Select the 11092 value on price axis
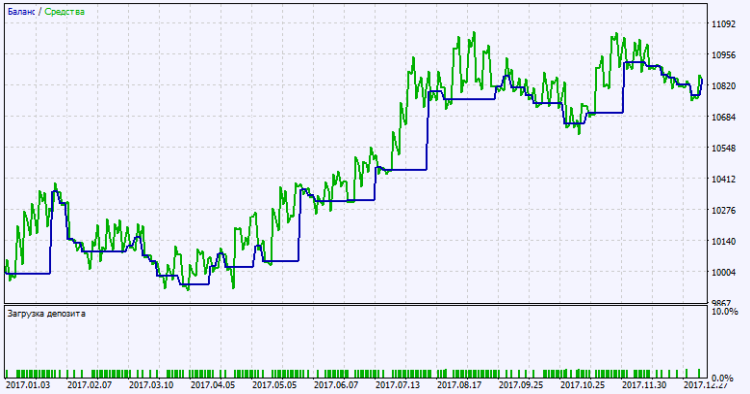 (724, 24)
